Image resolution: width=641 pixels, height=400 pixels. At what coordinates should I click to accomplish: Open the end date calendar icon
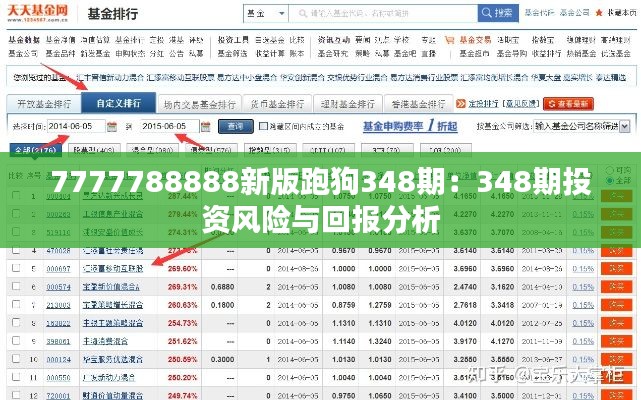(206, 127)
